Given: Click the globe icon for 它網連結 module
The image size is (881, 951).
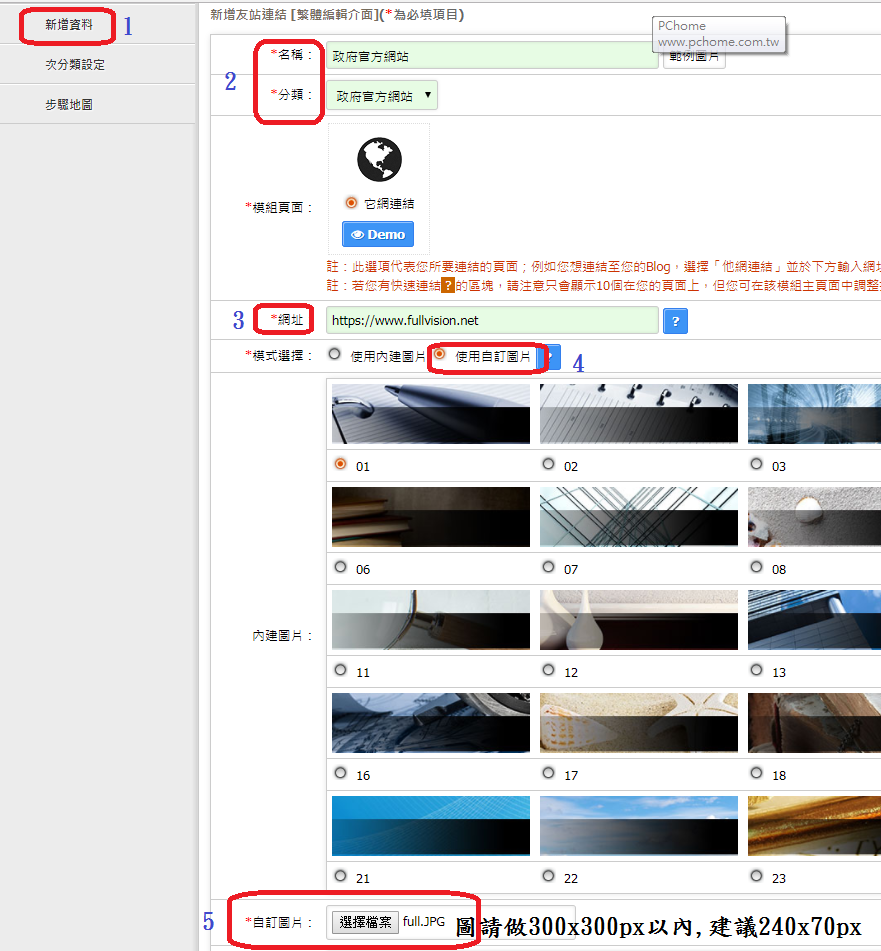Looking at the screenshot, I should (380, 160).
